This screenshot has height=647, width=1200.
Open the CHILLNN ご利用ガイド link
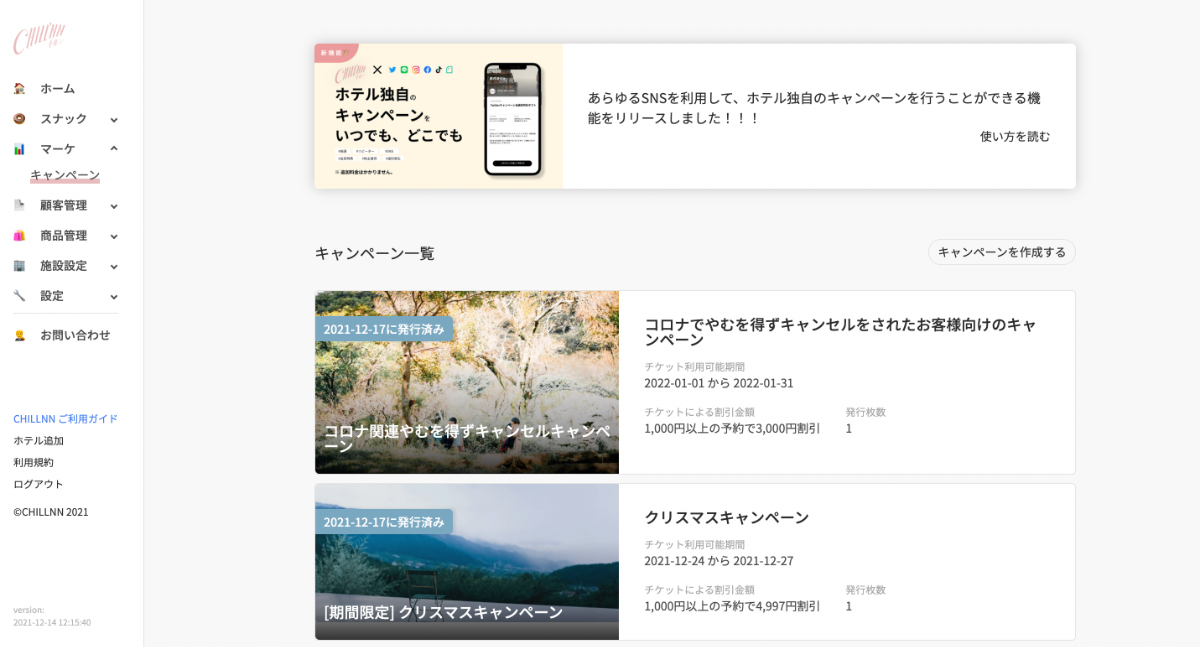[65, 419]
